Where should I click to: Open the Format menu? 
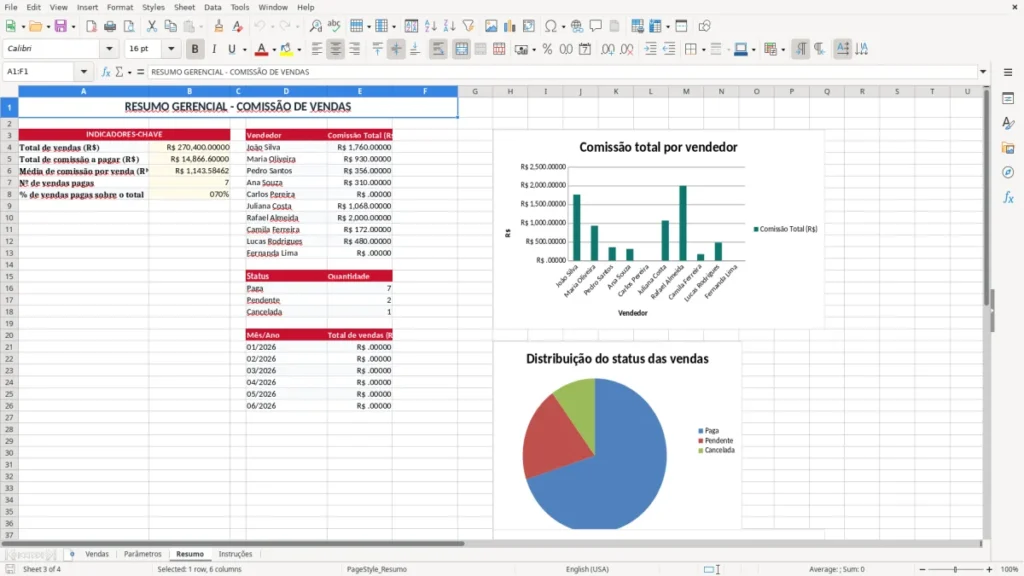(x=120, y=7)
